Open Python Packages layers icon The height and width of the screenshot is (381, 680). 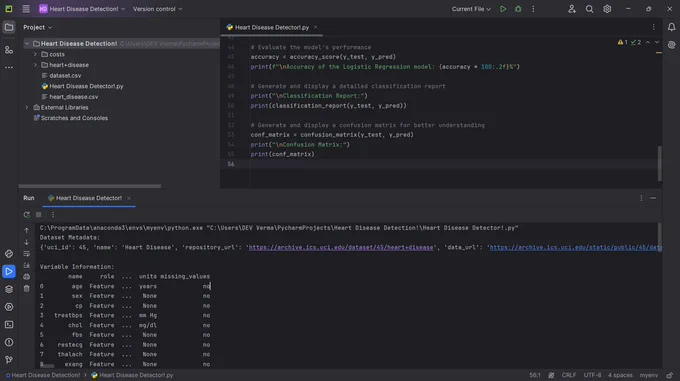tap(9, 289)
